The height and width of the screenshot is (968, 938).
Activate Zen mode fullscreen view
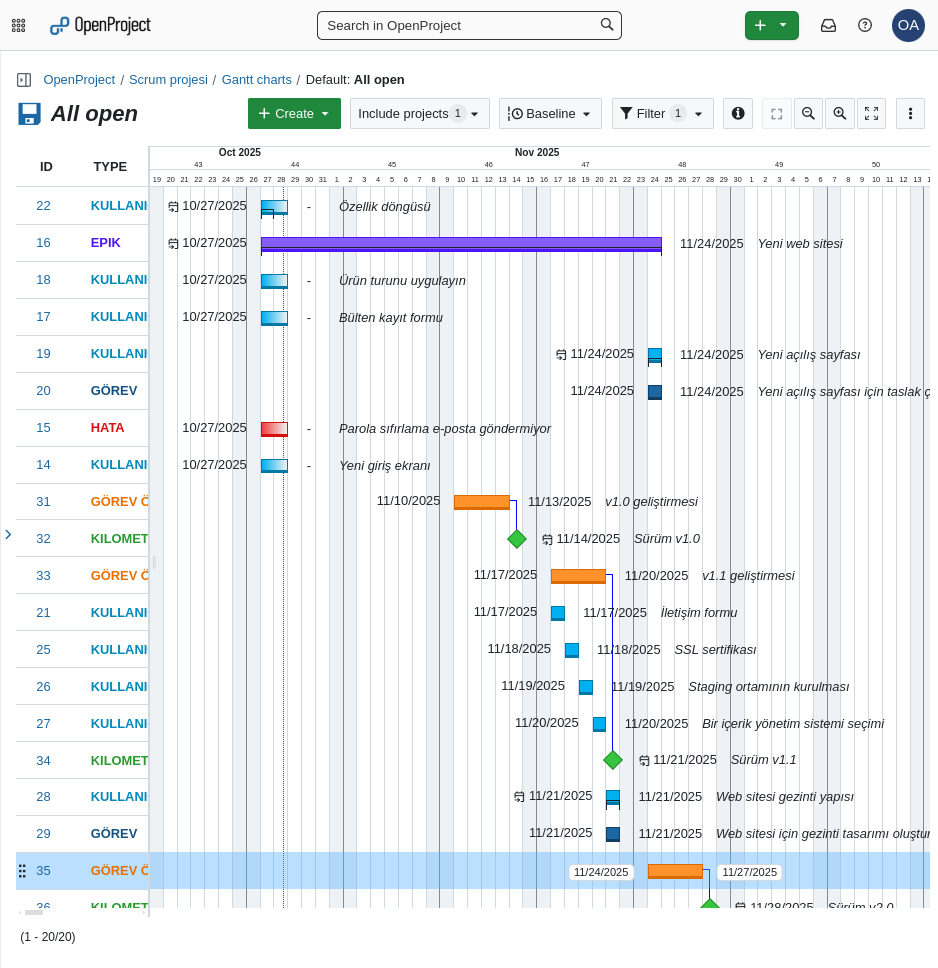coord(871,113)
